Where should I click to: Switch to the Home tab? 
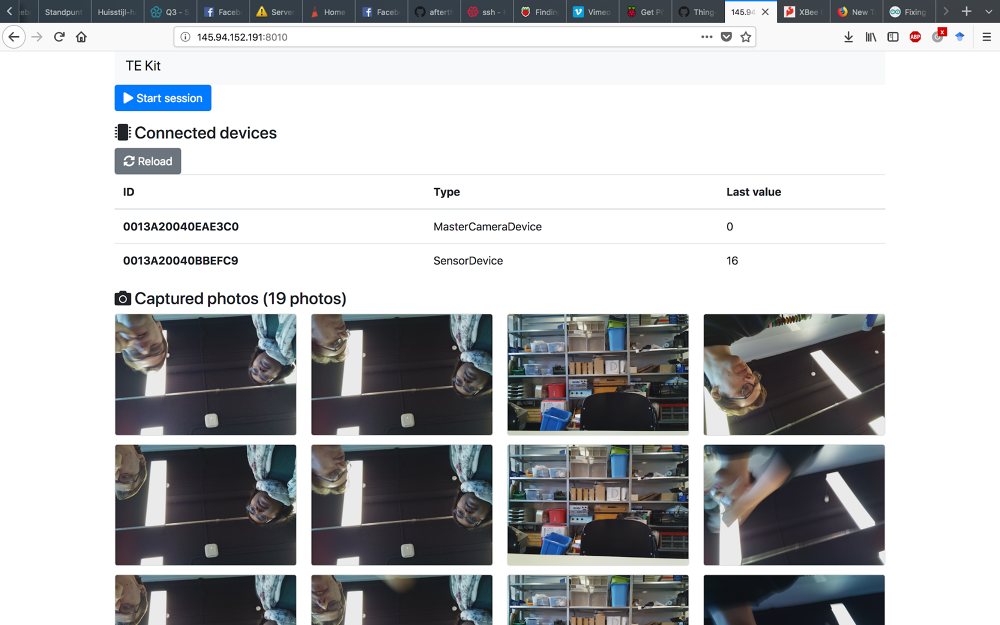click(x=328, y=11)
